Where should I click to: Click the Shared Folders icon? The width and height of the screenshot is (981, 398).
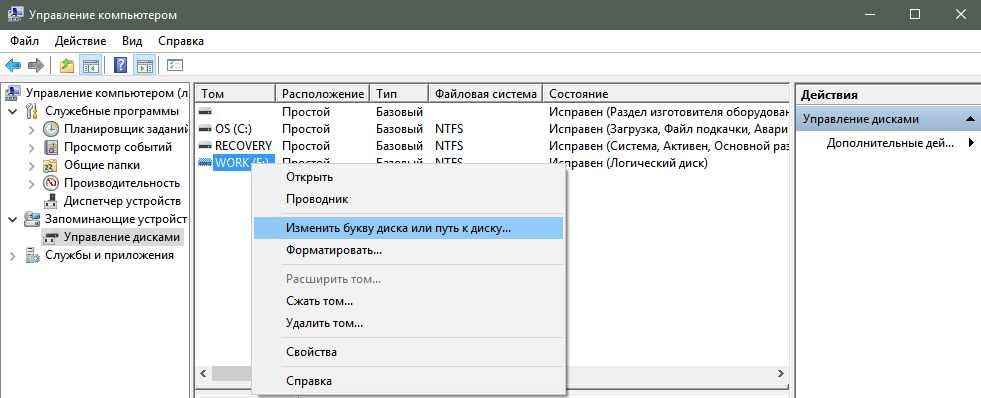(x=51, y=166)
